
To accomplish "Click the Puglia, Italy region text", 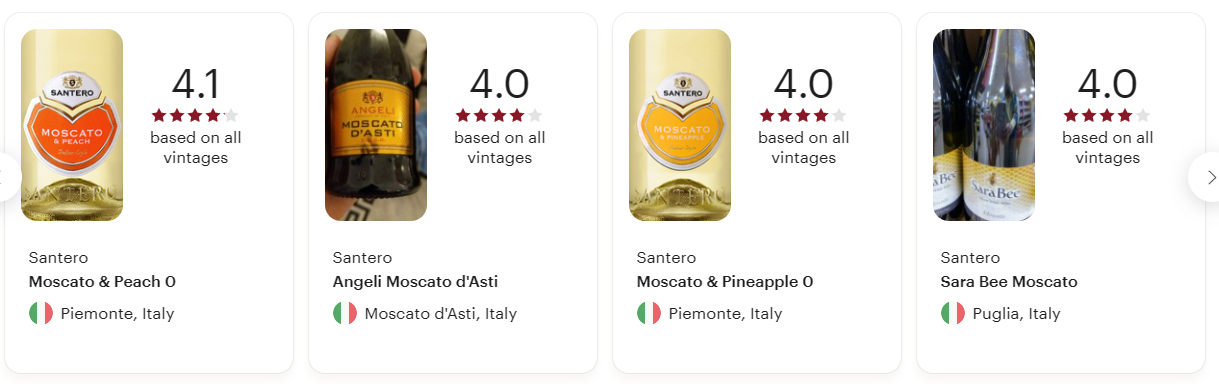I will pyautogui.click(x=1014, y=313).
